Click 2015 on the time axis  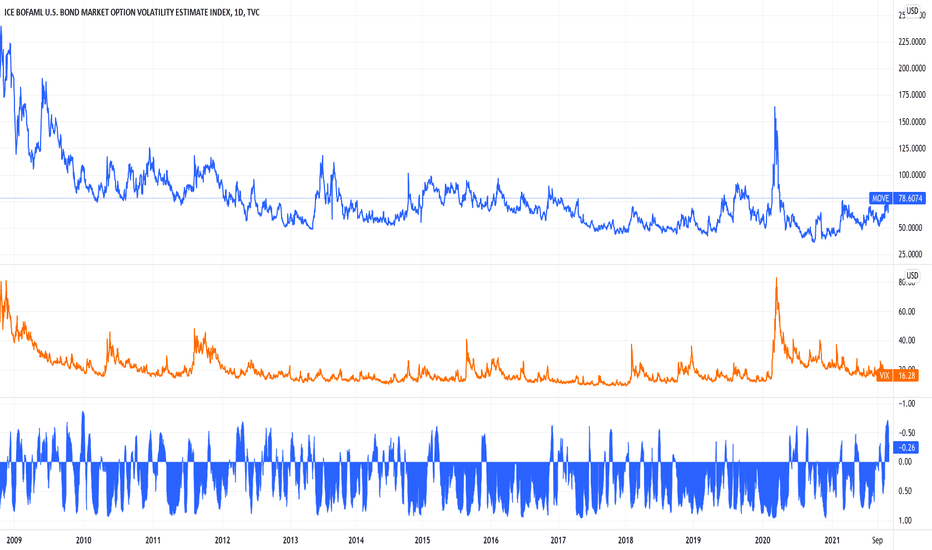[422, 540]
